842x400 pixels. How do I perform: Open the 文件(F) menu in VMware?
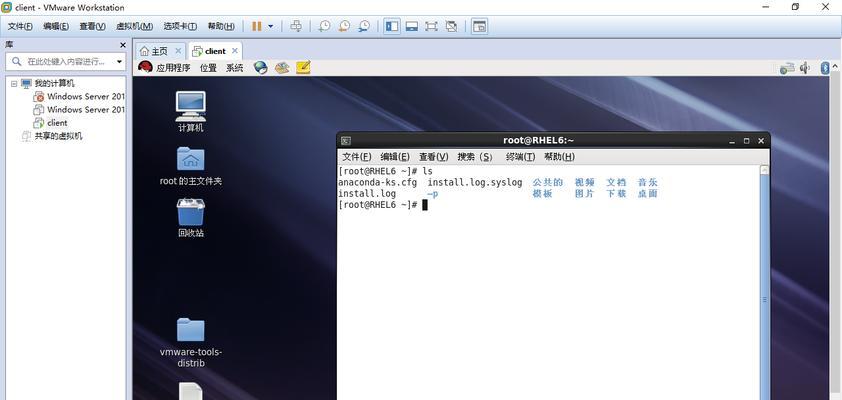[x=20, y=26]
